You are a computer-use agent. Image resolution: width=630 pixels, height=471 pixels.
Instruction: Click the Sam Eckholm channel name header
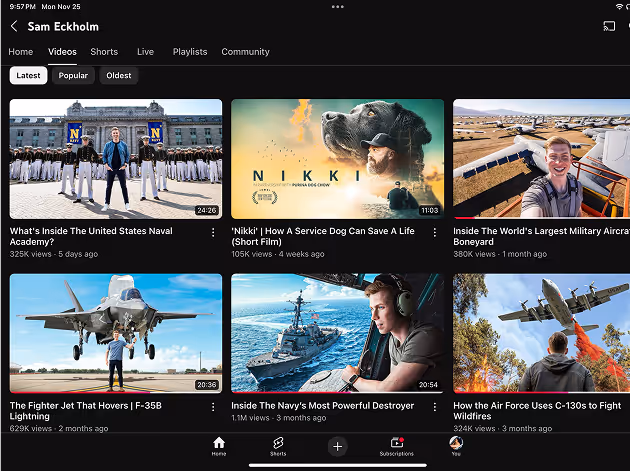[x=63, y=27]
